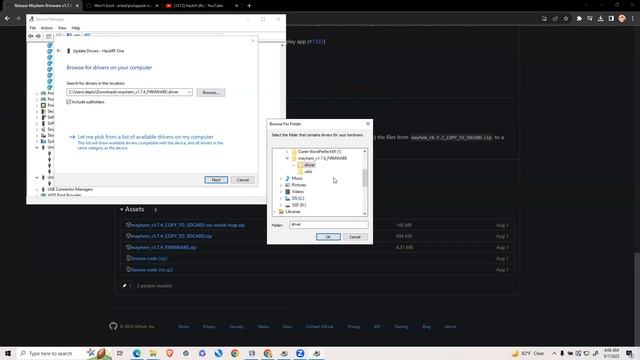Expand the Pictures folder node
The height and width of the screenshot is (360, 640).
tap(281, 185)
